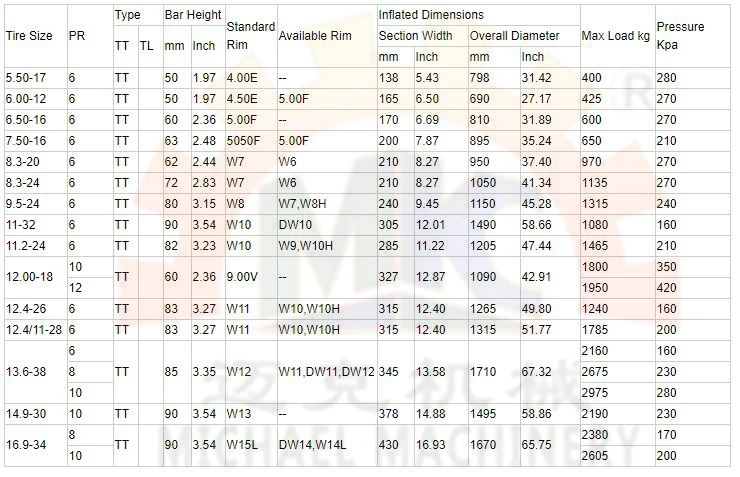Click the Bar Height column header
The width and height of the screenshot is (740, 477).
point(192,15)
